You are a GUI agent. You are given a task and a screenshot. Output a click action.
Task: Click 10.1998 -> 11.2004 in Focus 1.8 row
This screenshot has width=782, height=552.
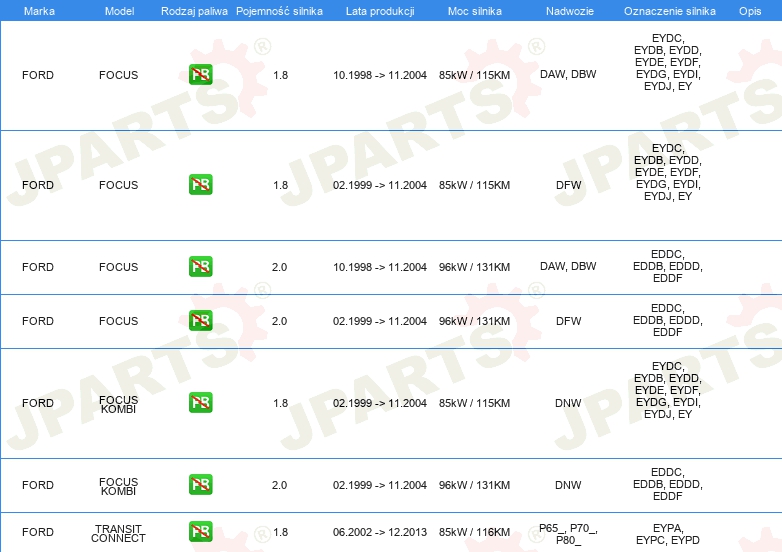[380, 75]
